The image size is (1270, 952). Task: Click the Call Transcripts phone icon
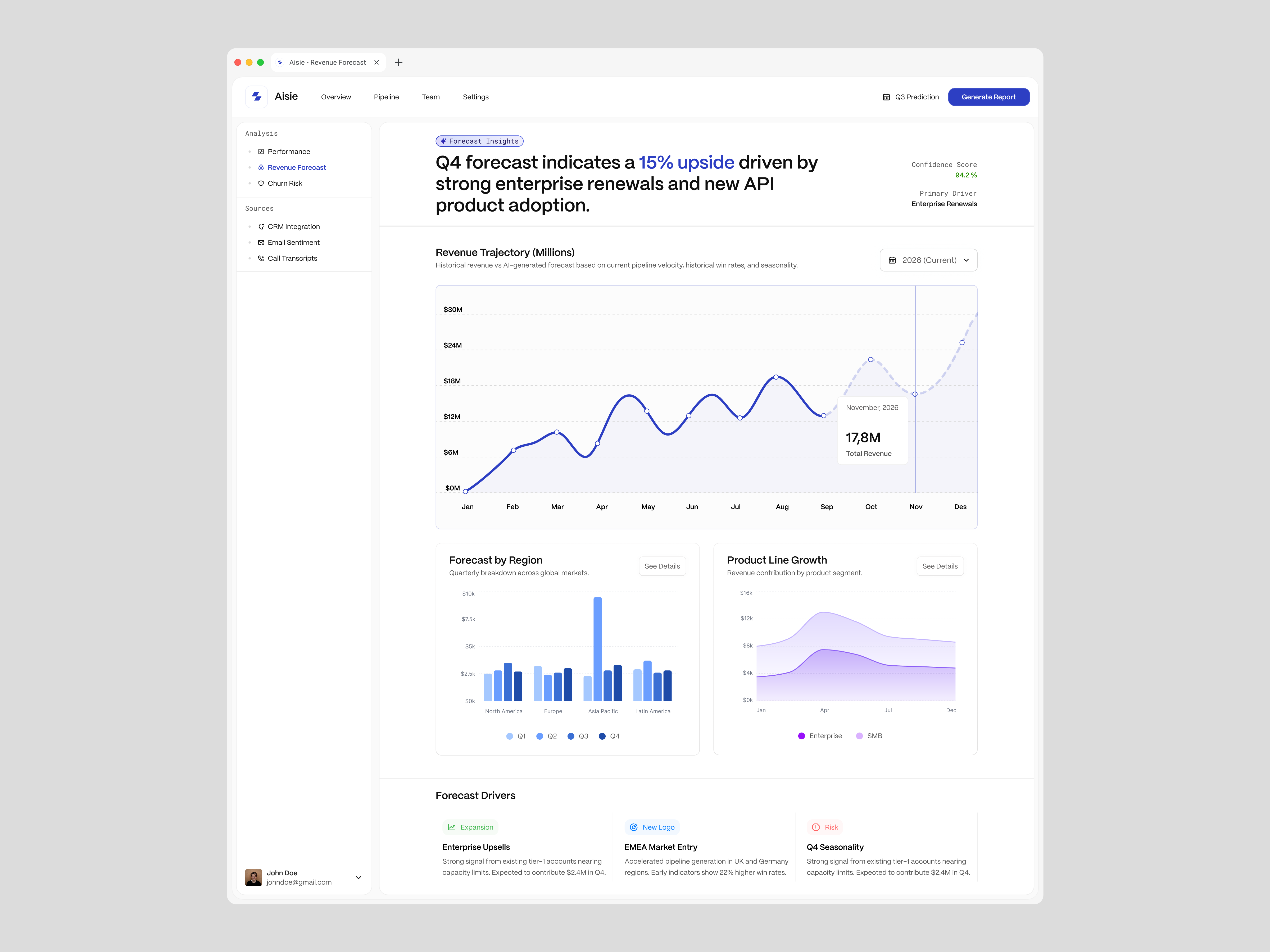pyautogui.click(x=261, y=258)
